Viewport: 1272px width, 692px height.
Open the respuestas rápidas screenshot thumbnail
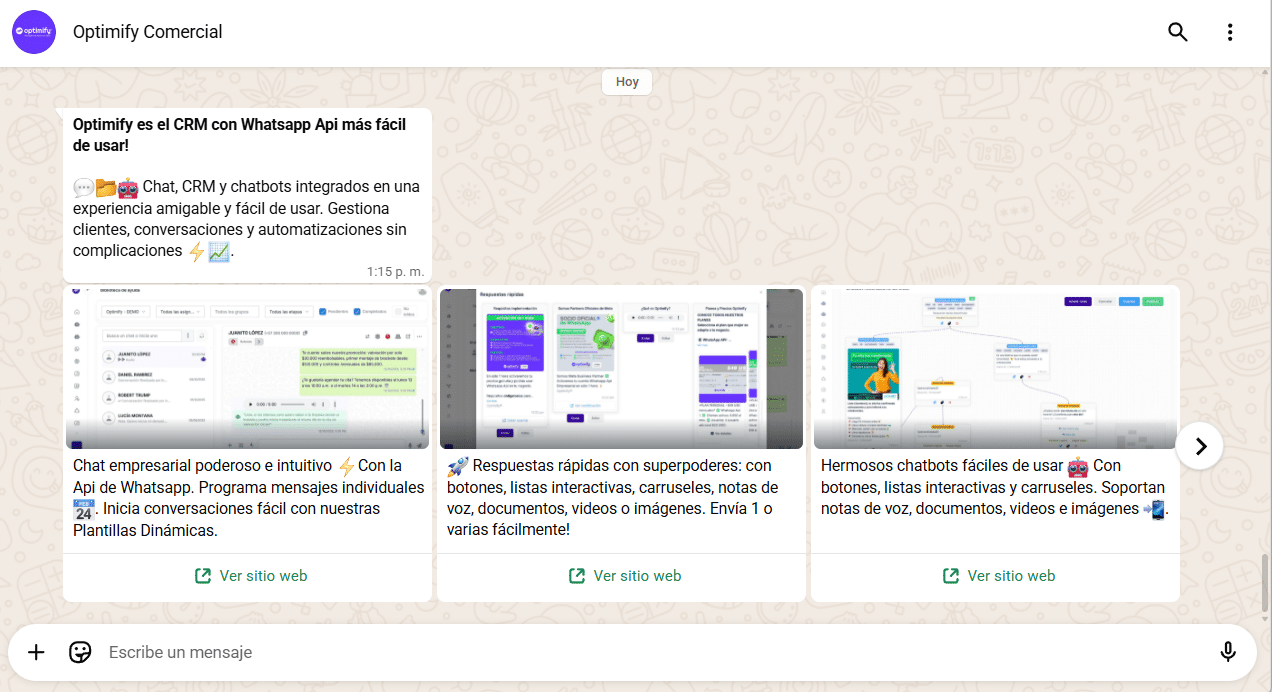click(621, 368)
